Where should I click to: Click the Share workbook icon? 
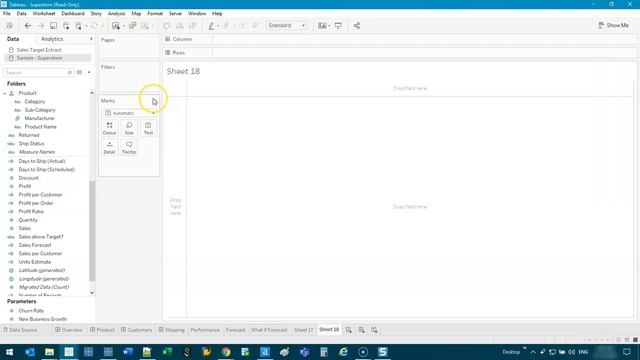tap(357, 26)
